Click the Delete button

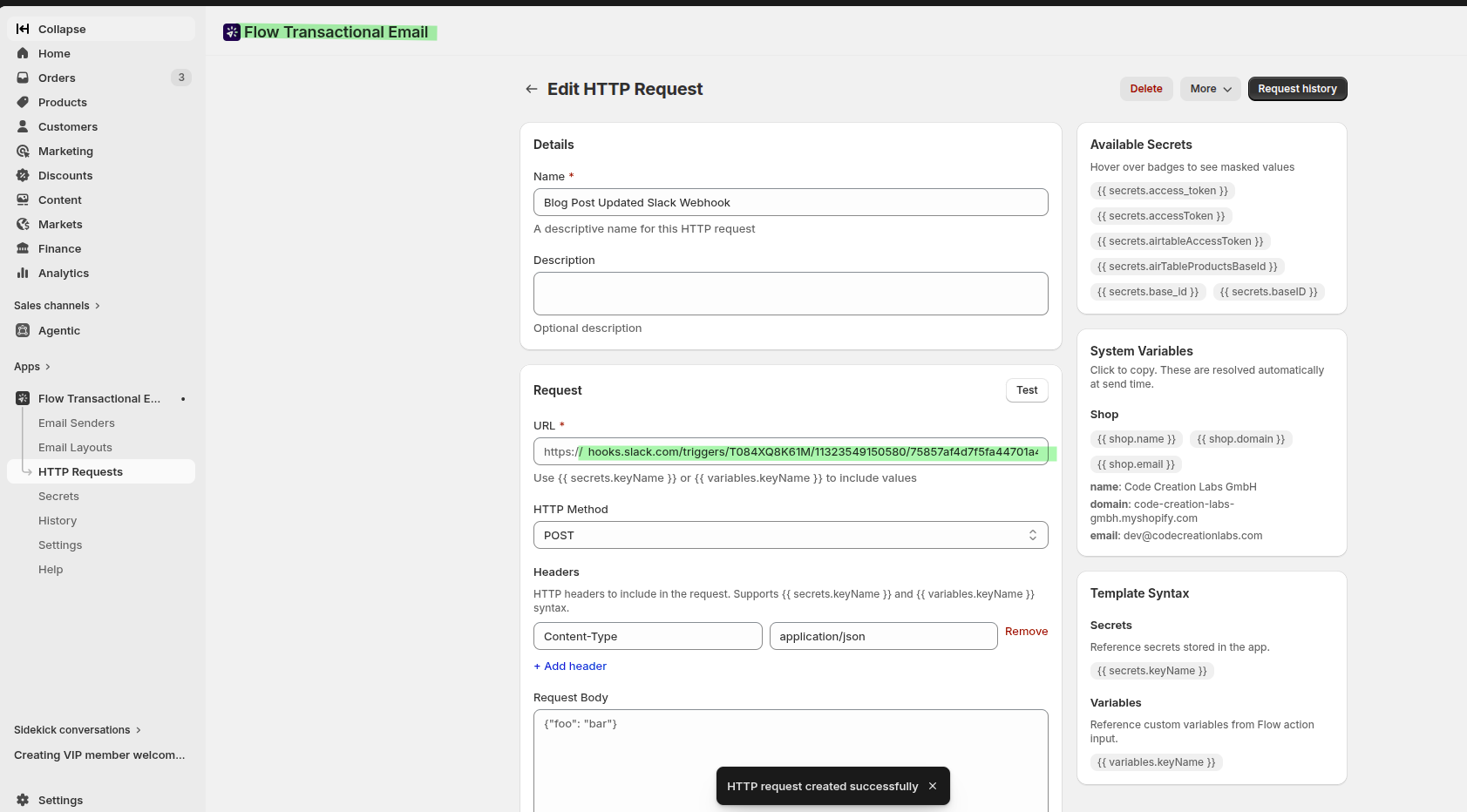point(1146,89)
